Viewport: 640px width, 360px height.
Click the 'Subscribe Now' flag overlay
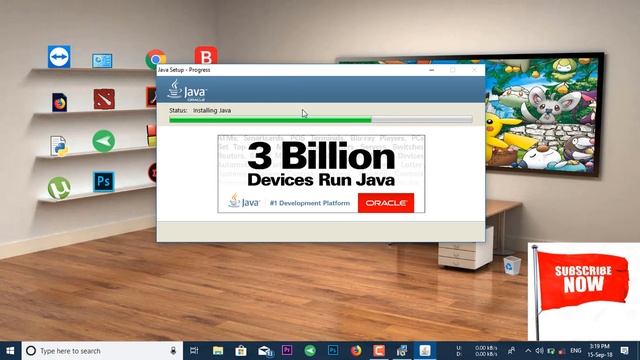584,291
